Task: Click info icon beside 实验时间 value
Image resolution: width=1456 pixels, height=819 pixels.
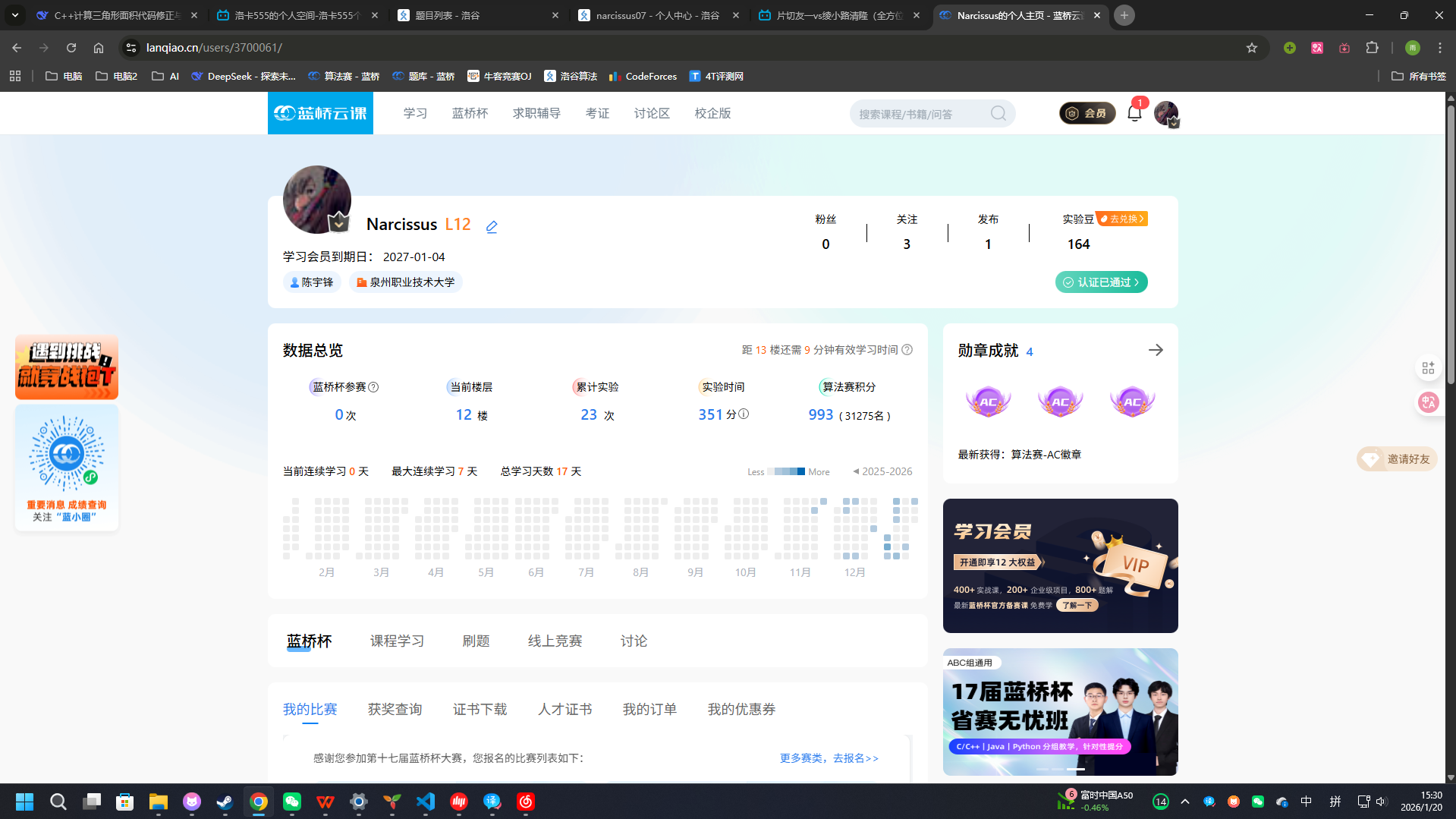Action: pos(744,414)
